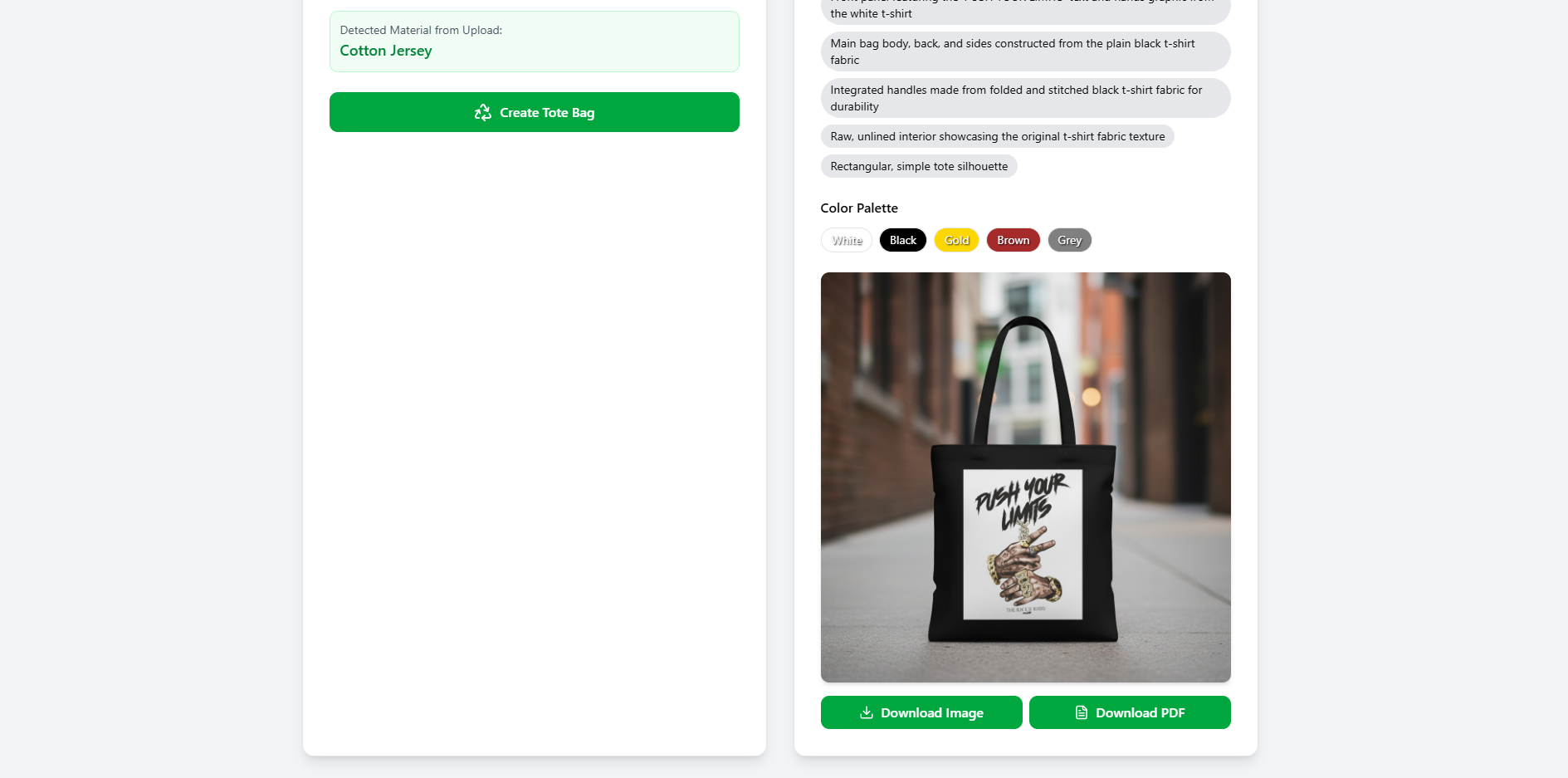This screenshot has height=778, width=1568.
Task: Choose the Grey palette chip
Action: point(1070,240)
